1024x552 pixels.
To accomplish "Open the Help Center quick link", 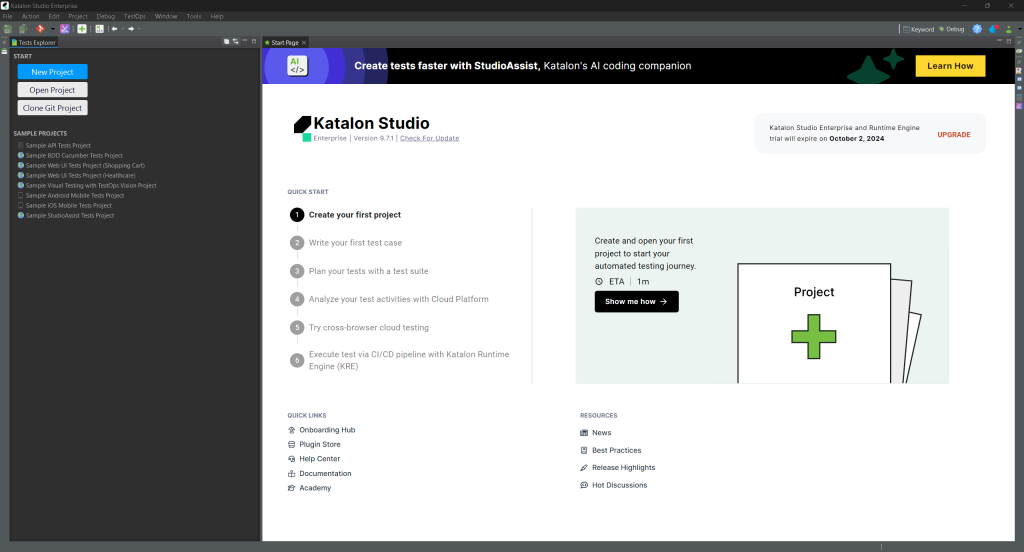I will click(313, 459).
